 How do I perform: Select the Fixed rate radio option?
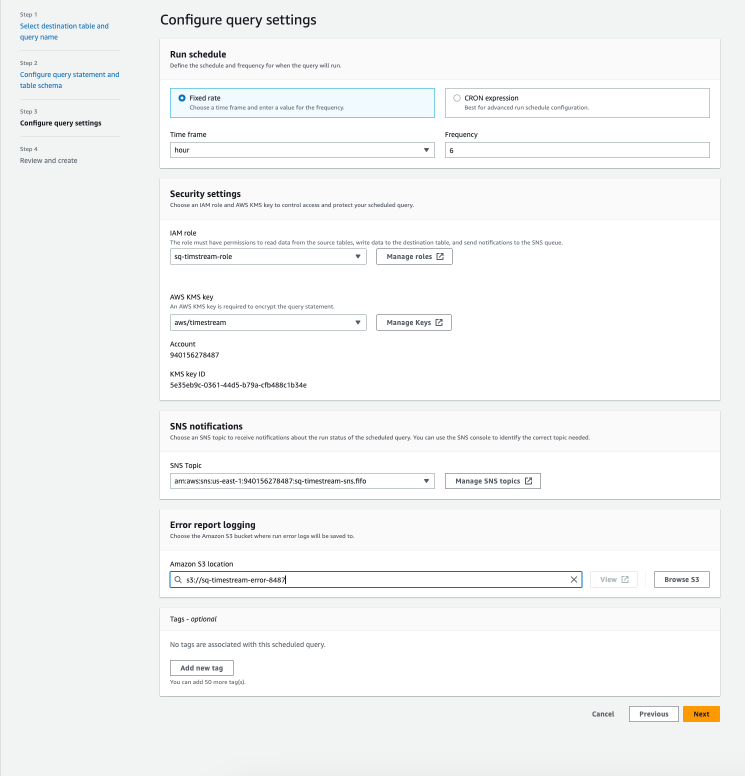pos(181,98)
